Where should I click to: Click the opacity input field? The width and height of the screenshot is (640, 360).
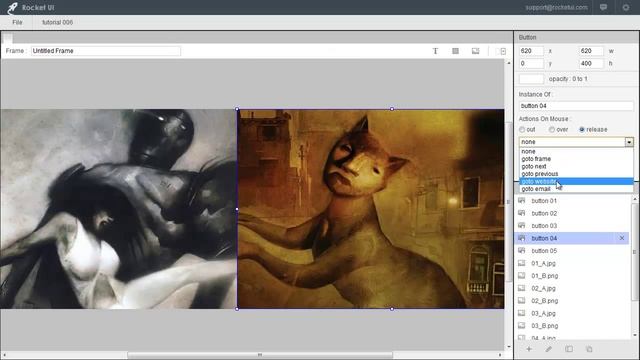tap(531, 79)
